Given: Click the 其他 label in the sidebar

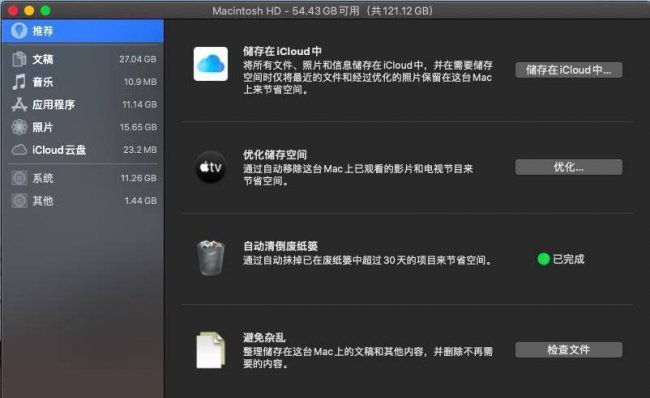Looking at the screenshot, I should click(x=43, y=201).
